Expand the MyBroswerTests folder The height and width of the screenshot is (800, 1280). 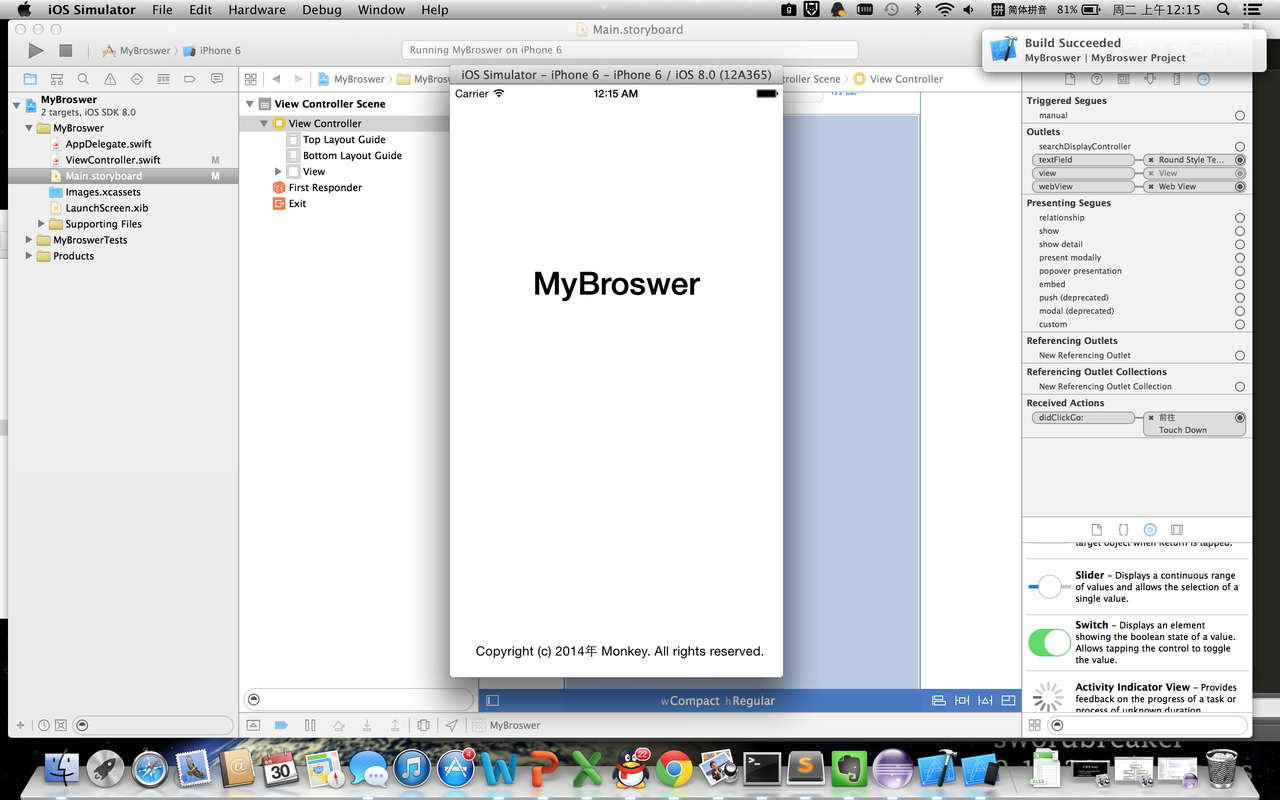(x=29, y=240)
